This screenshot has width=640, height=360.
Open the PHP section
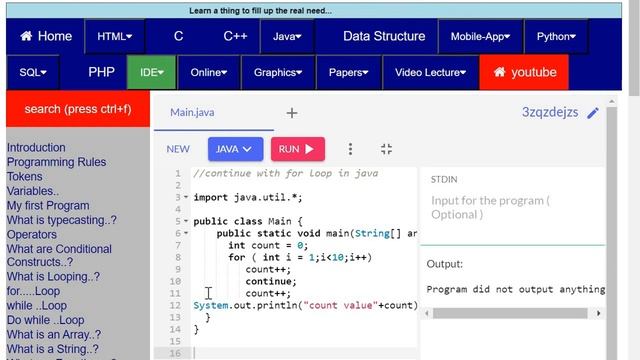(x=101, y=72)
